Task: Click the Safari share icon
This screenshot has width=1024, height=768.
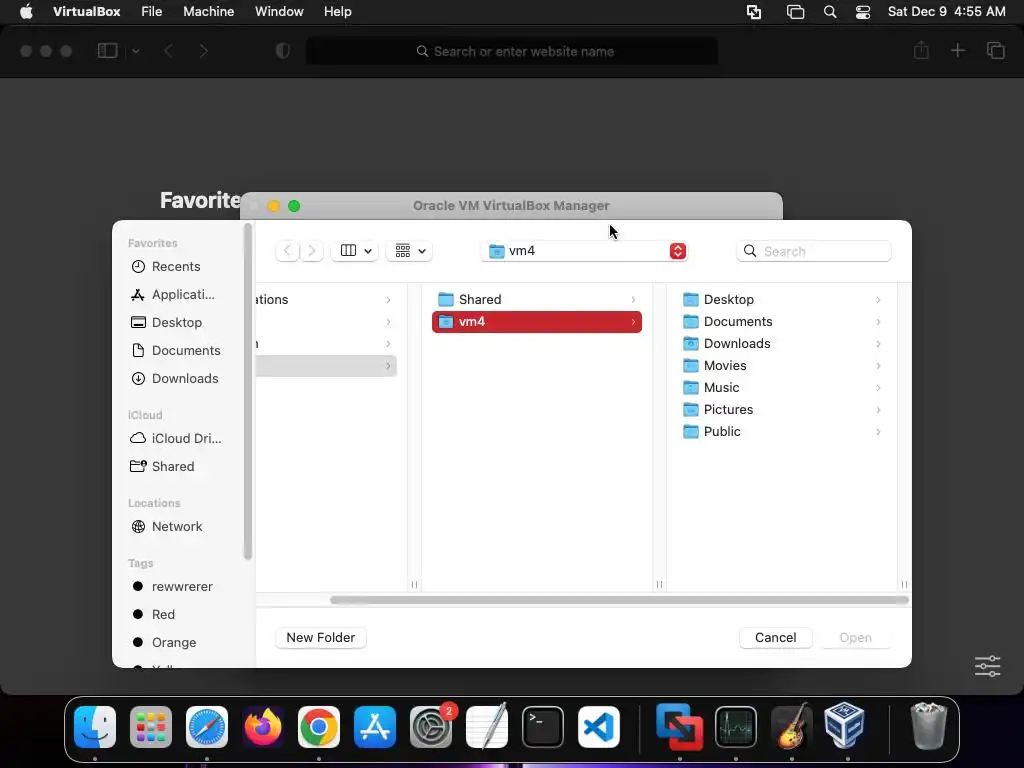Action: coord(921,50)
